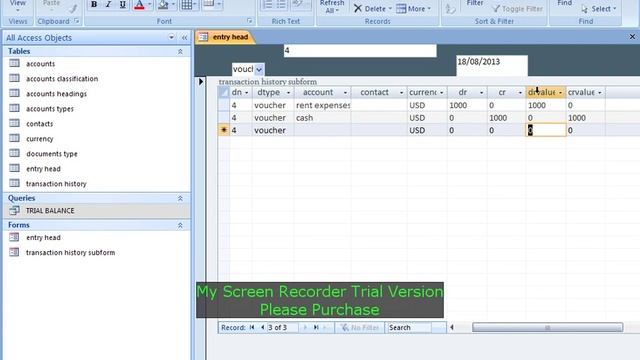Open the Font group dialog launcher
This screenshot has height=360, width=640.
tap(249, 21)
